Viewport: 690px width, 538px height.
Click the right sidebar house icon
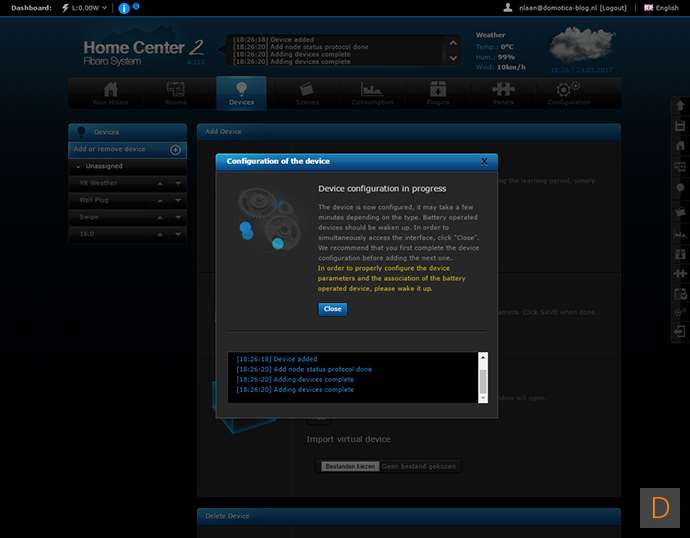680,146
